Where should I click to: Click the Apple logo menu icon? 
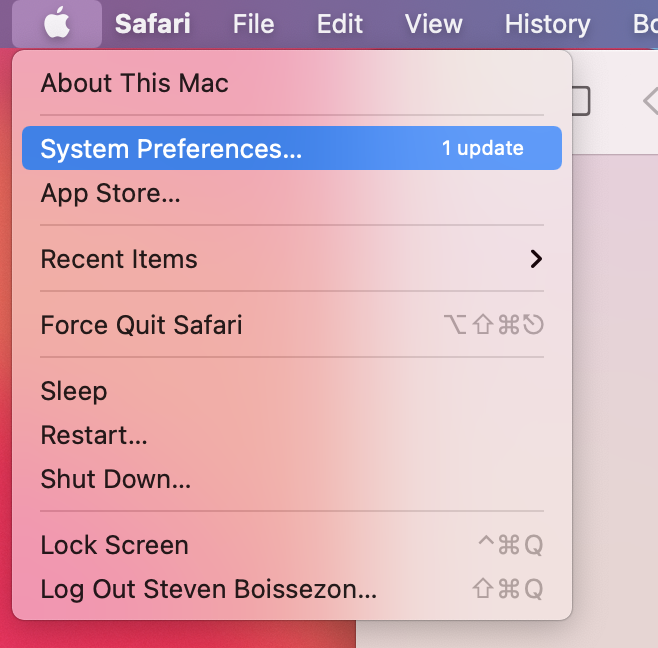pos(57,23)
